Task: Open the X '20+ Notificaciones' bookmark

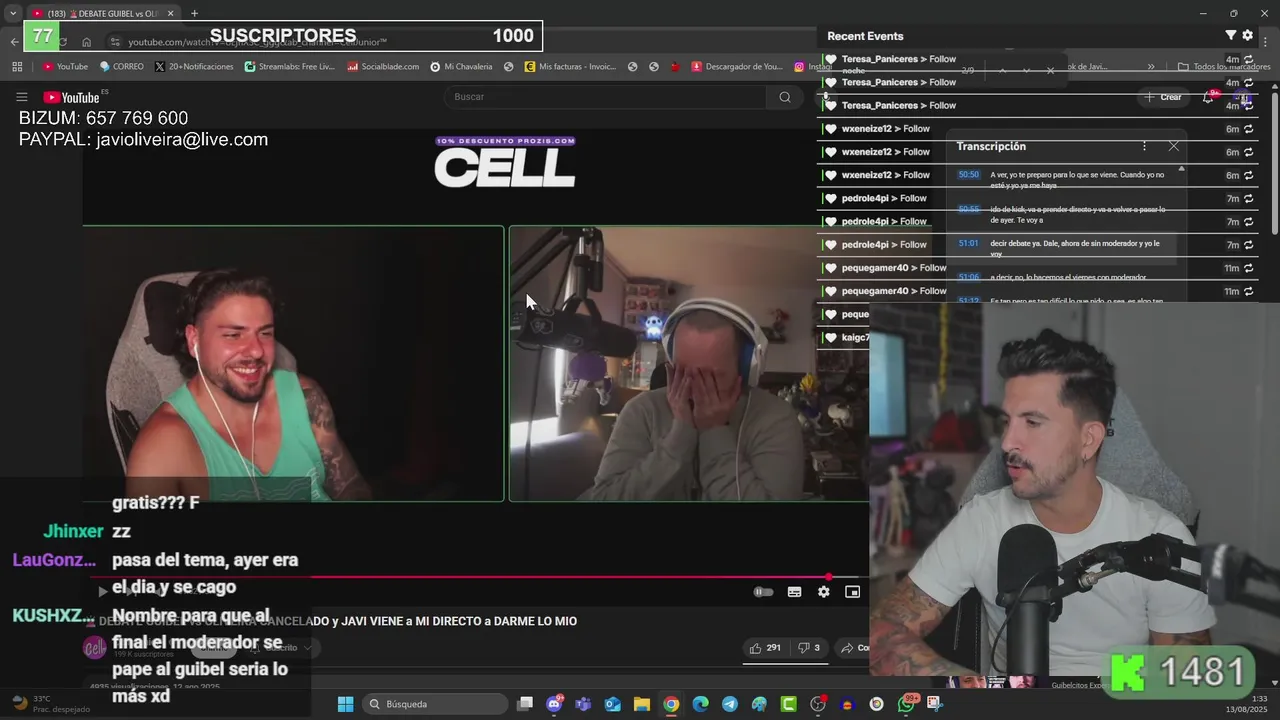Action: (194, 67)
